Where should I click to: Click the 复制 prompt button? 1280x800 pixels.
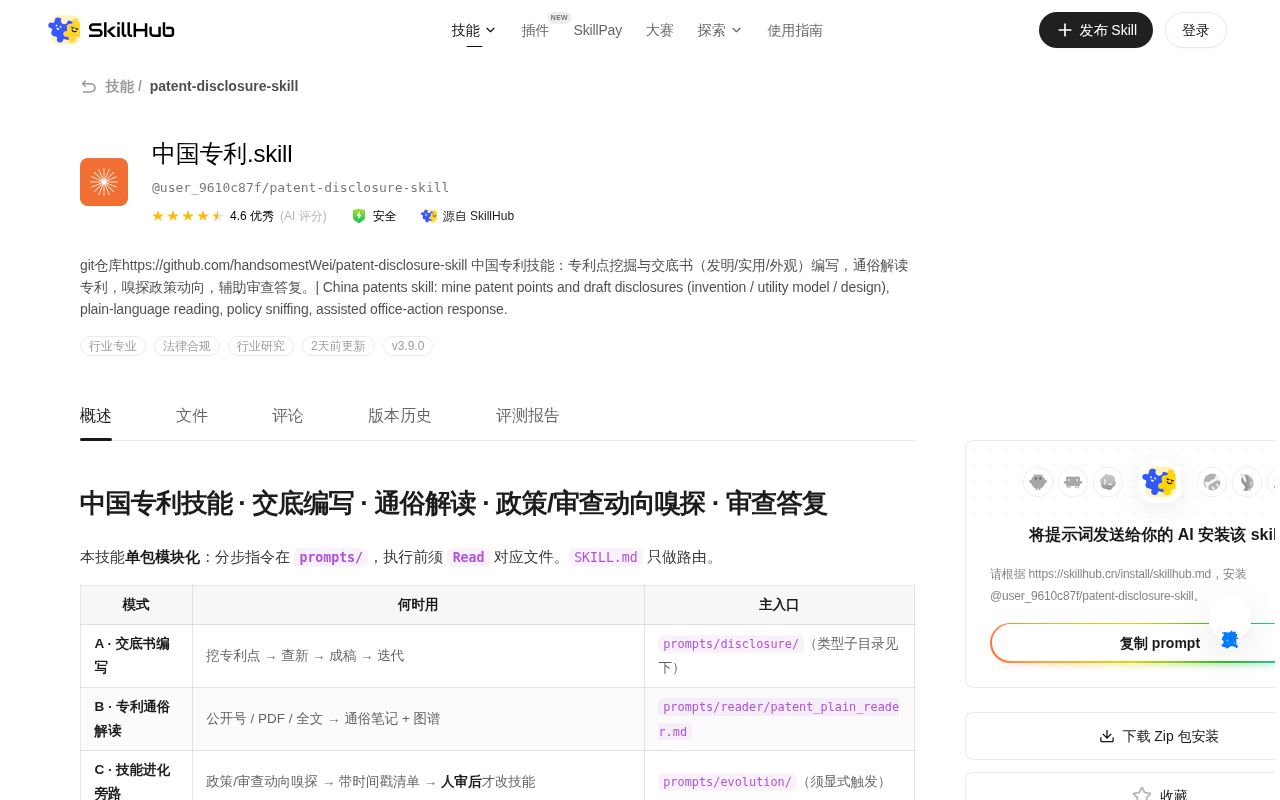(x=1135, y=643)
